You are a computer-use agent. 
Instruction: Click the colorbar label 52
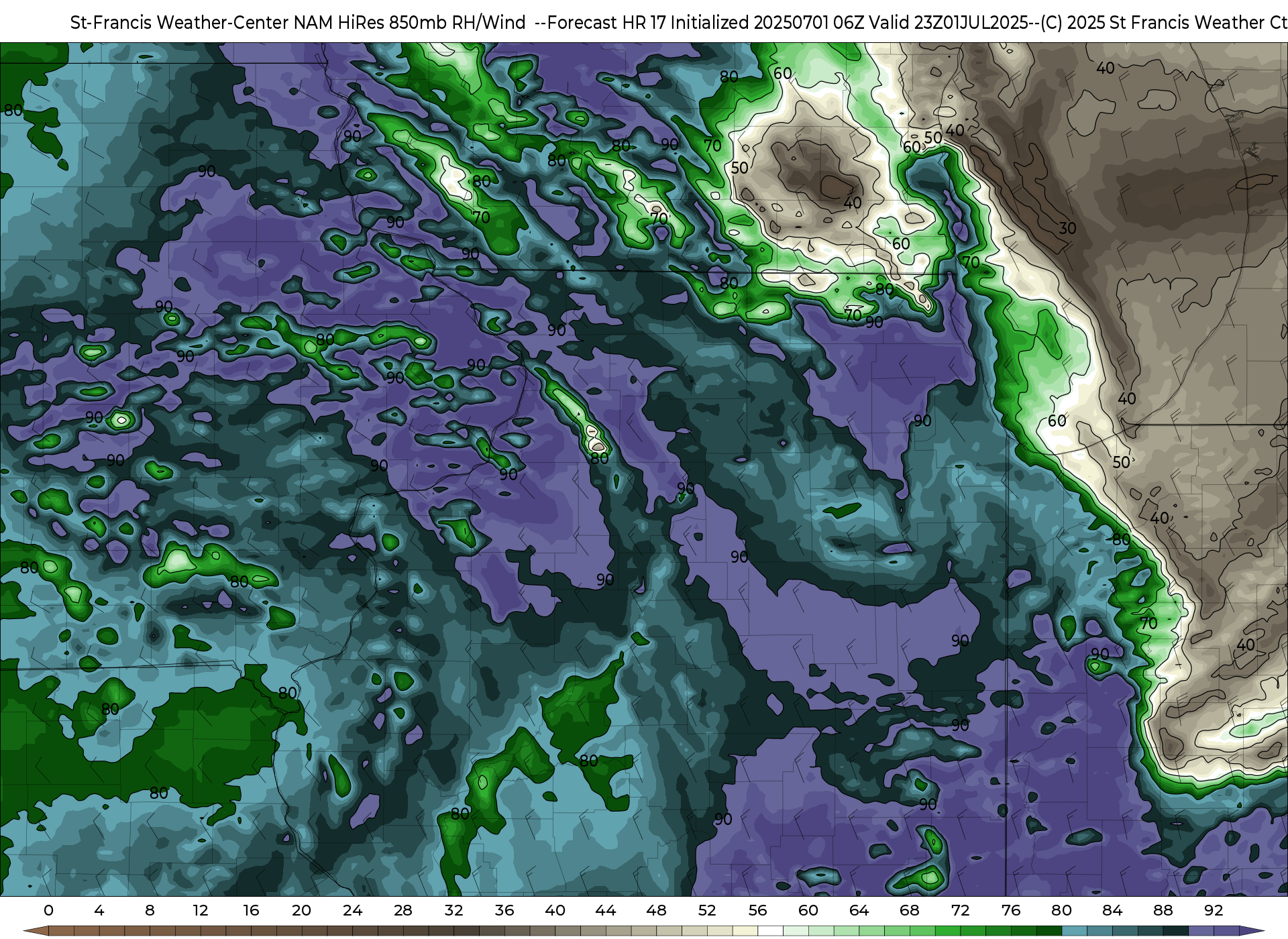pyautogui.click(x=707, y=910)
